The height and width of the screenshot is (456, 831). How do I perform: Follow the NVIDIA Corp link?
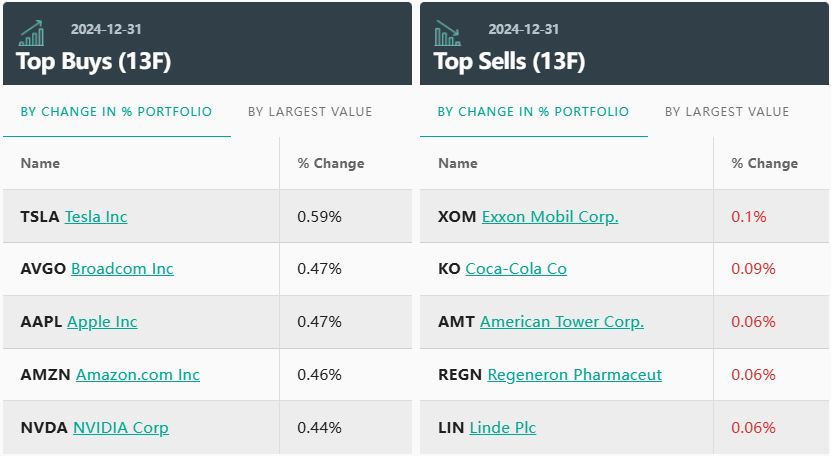[x=121, y=428]
